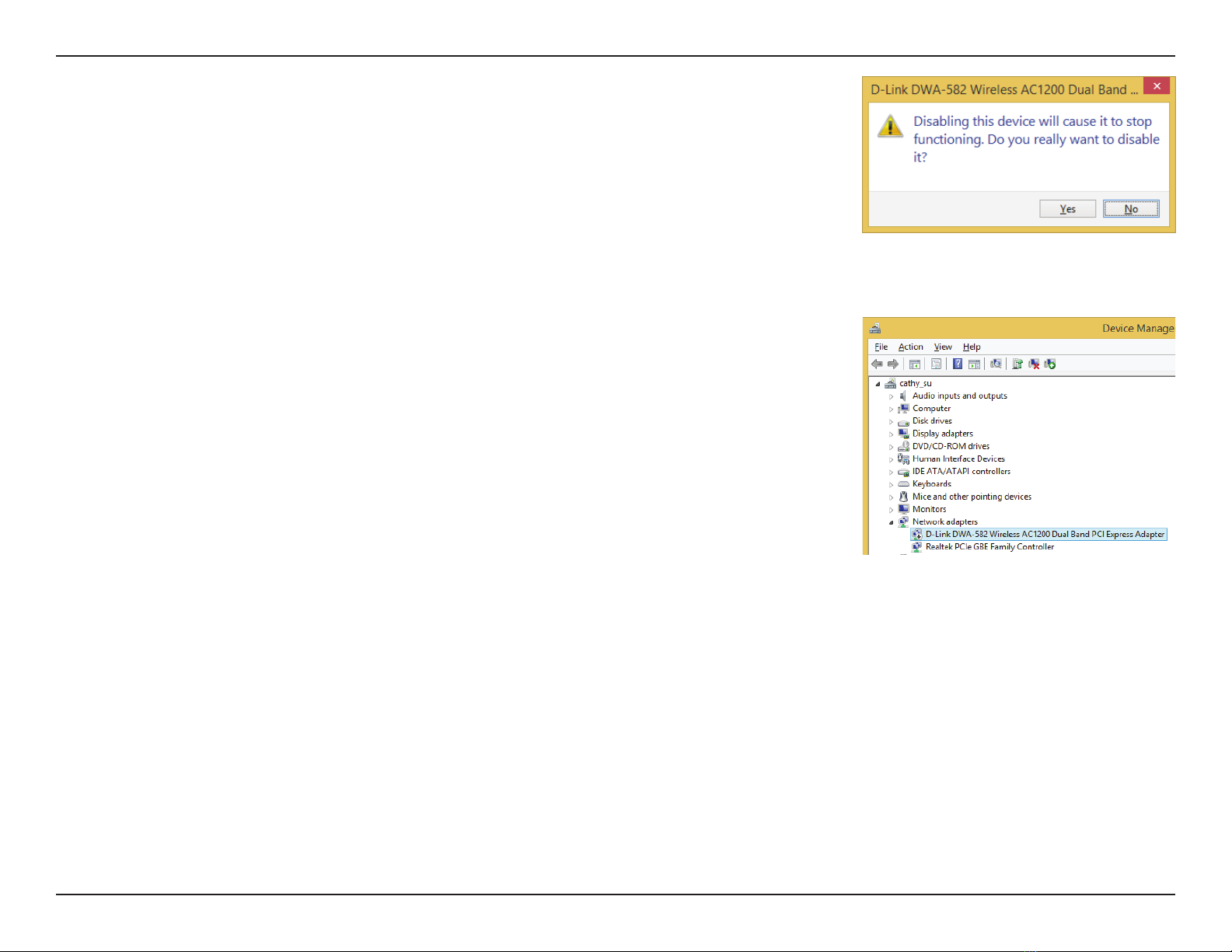Screen dimensions: 1232x952
Task: Open the View menu
Action: coord(943,347)
